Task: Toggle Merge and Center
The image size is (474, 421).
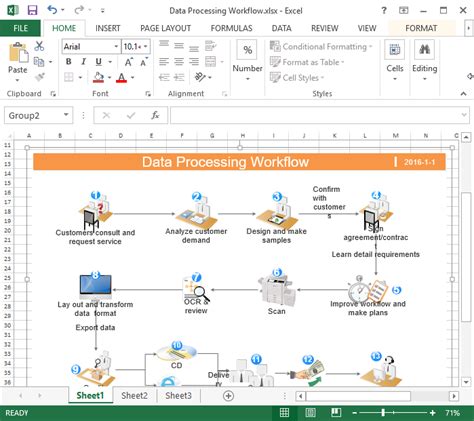Action: (211, 62)
